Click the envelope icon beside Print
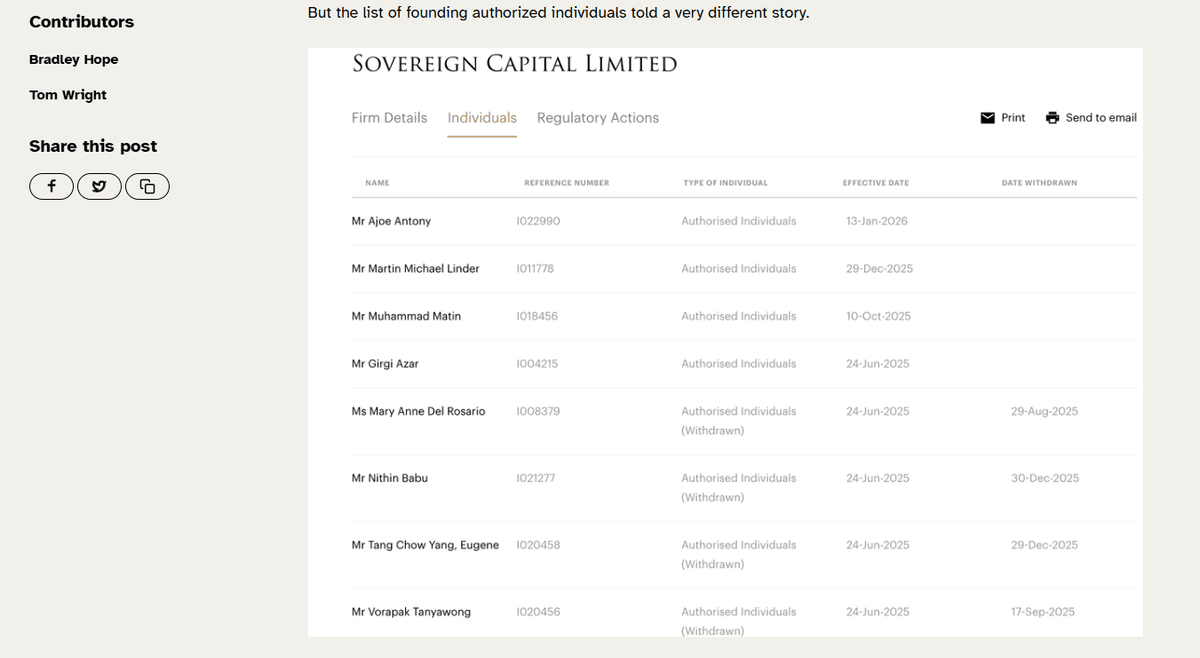Image resolution: width=1200 pixels, height=658 pixels. coord(988,118)
